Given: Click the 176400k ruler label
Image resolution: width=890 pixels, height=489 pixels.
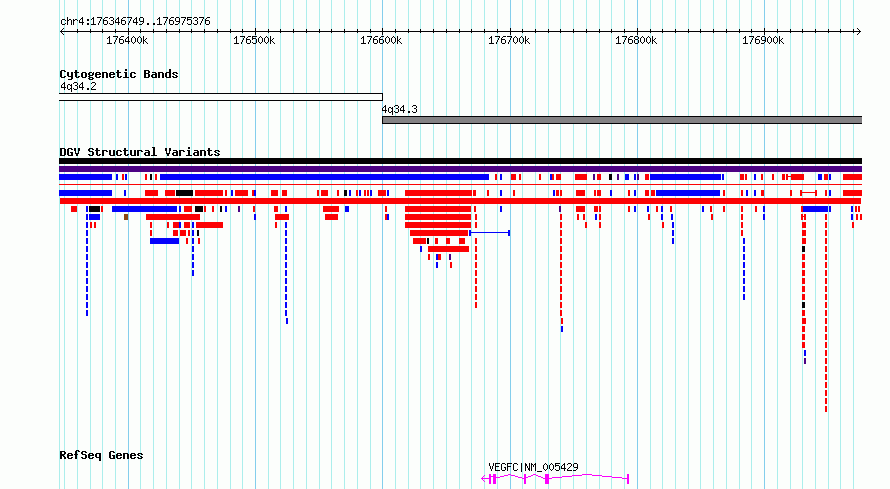Looking at the screenshot, I should pyautogui.click(x=127, y=40).
